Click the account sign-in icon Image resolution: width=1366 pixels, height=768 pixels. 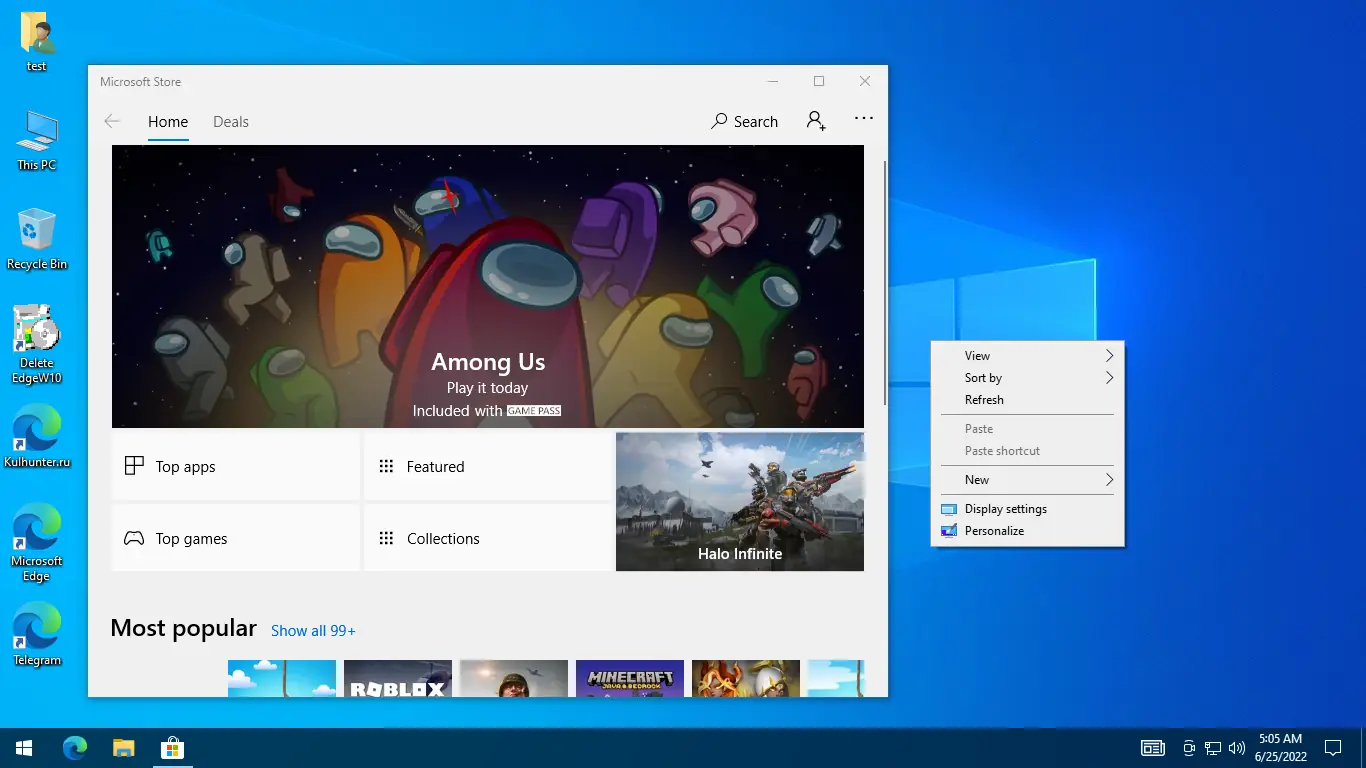point(816,121)
